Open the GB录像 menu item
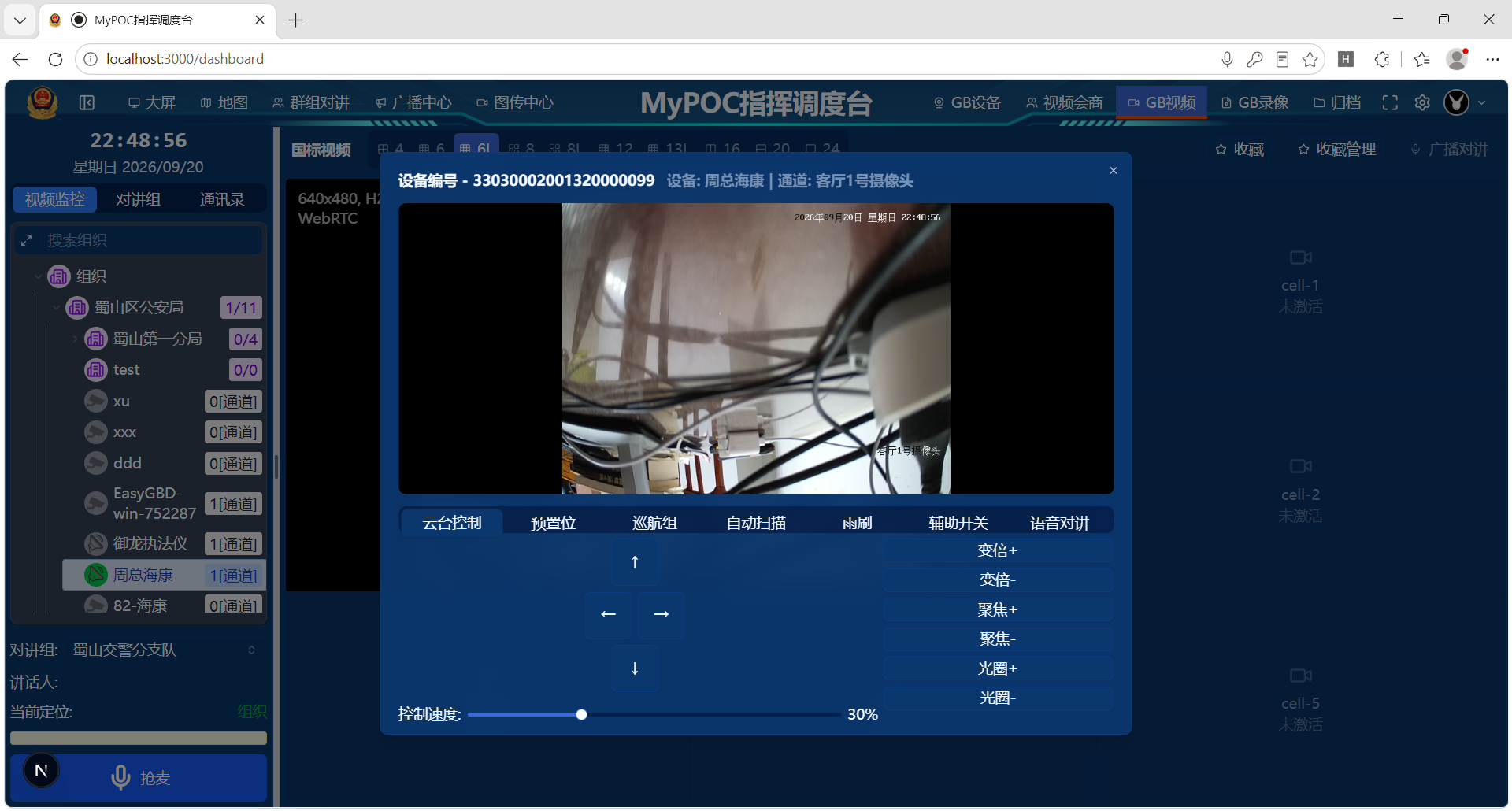Screen dimensions: 1512x811 tap(1254, 102)
